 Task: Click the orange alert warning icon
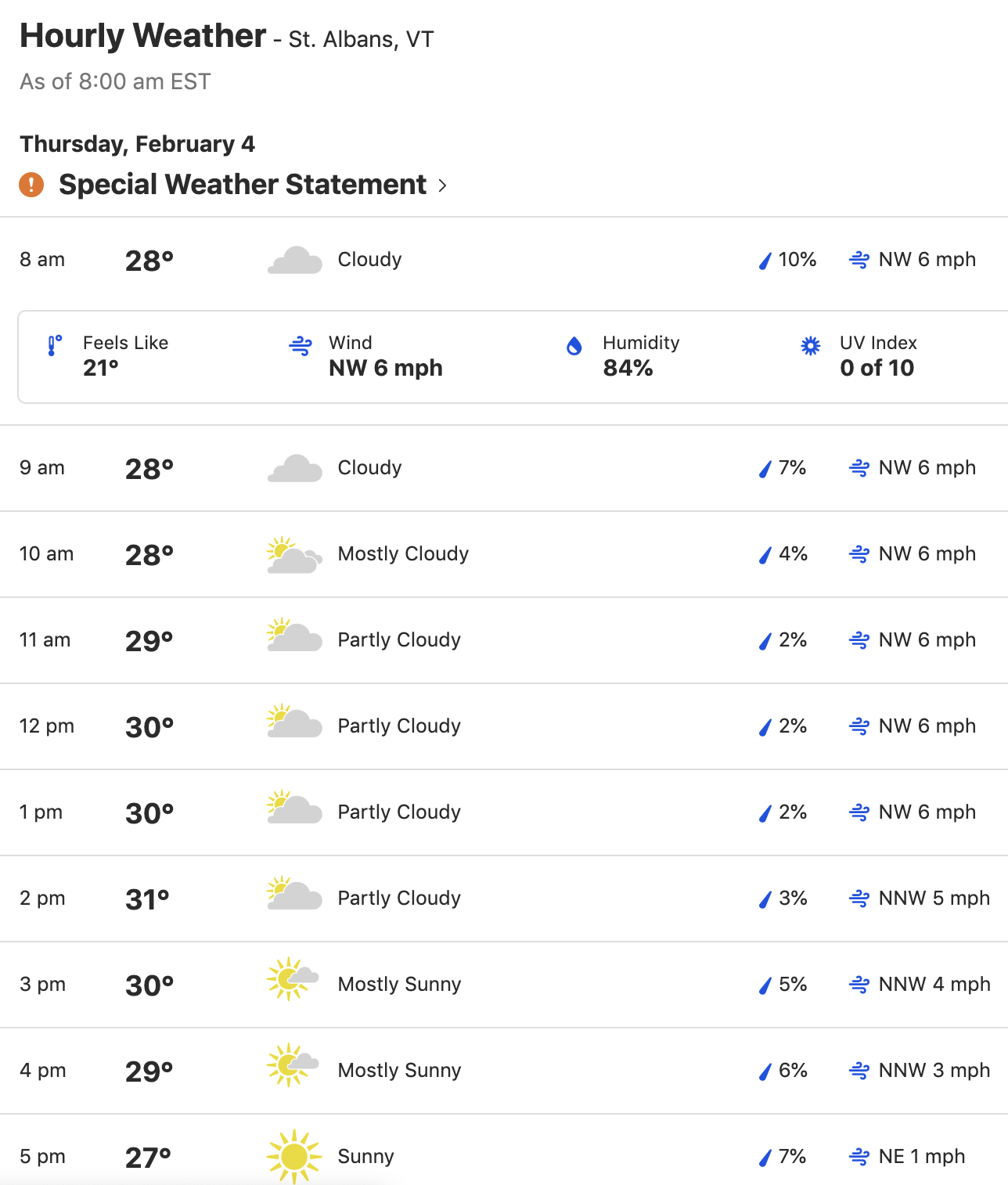pyautogui.click(x=31, y=185)
